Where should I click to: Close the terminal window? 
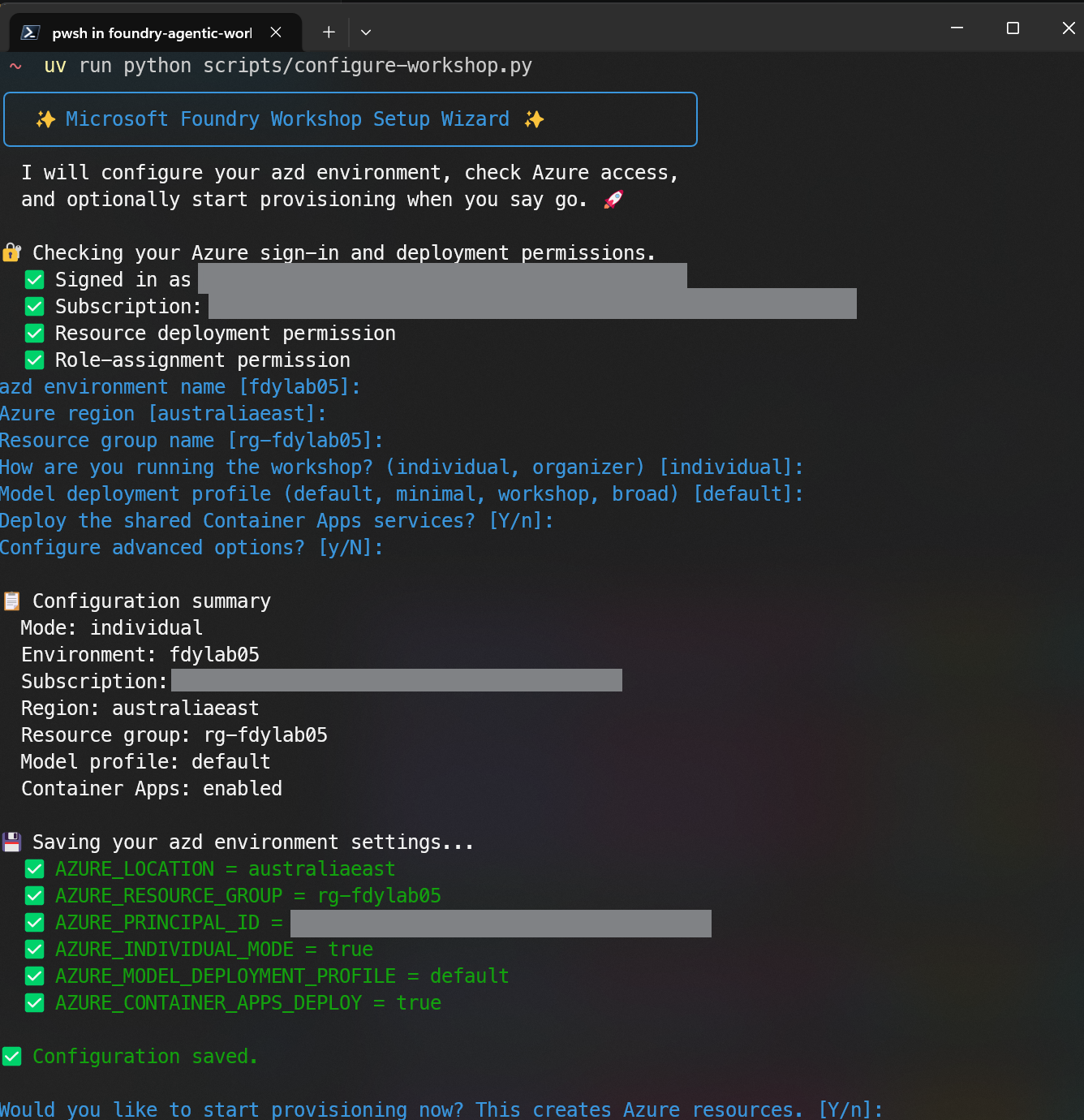pos(1069,28)
